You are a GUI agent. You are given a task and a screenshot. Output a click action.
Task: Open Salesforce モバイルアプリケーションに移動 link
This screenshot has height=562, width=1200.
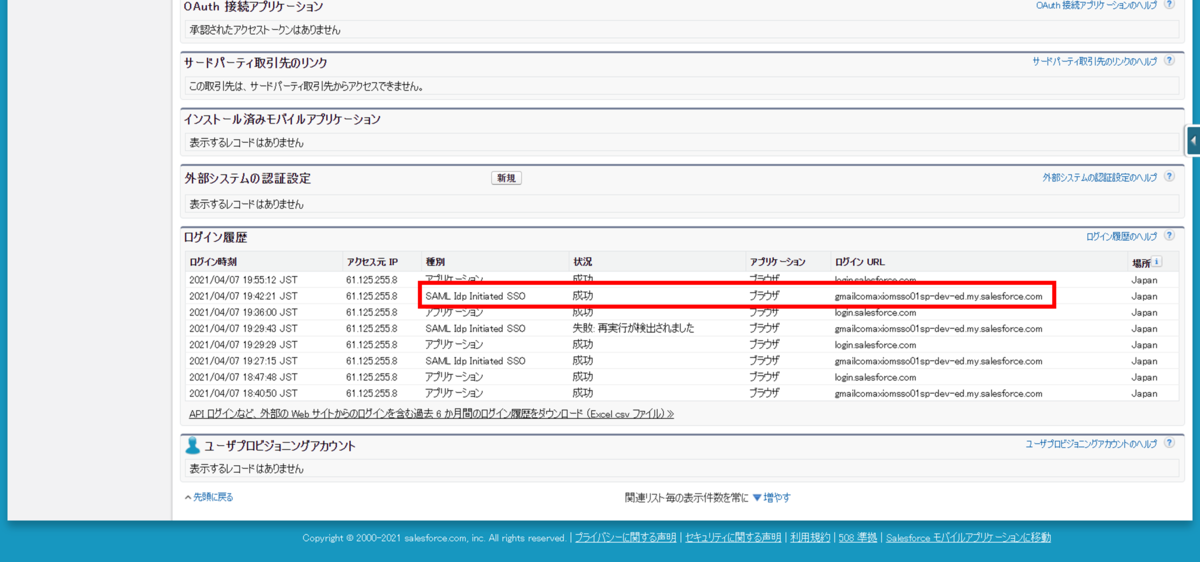click(x=968, y=538)
